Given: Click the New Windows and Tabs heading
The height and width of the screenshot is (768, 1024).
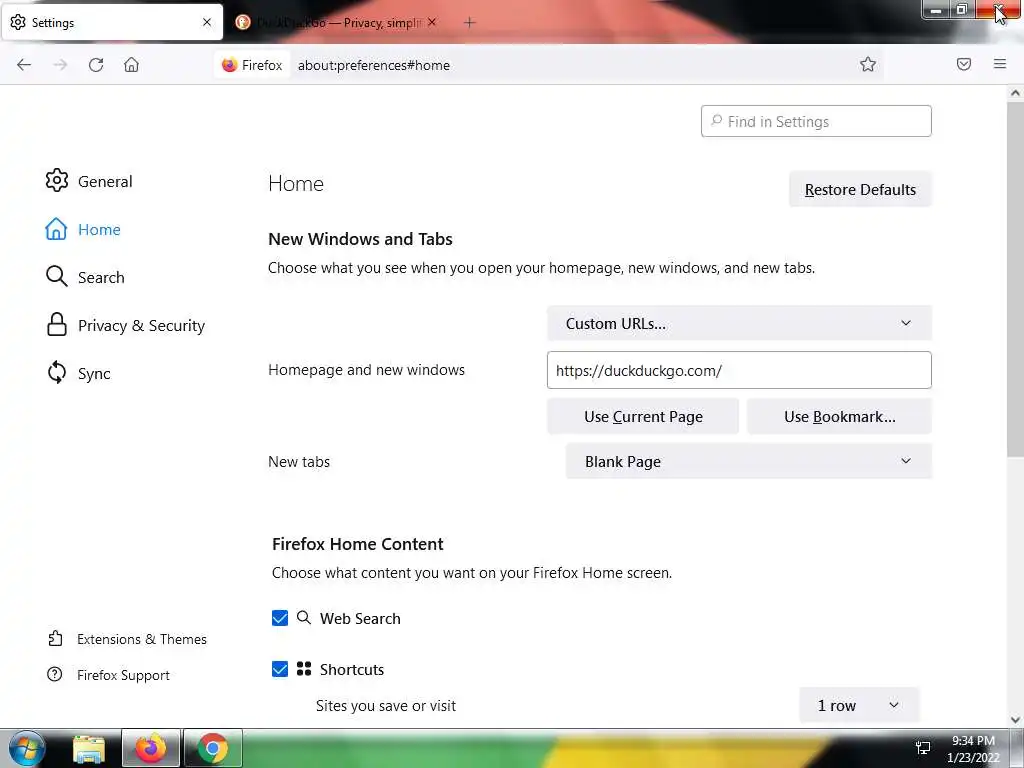Looking at the screenshot, I should pyautogui.click(x=360, y=239).
